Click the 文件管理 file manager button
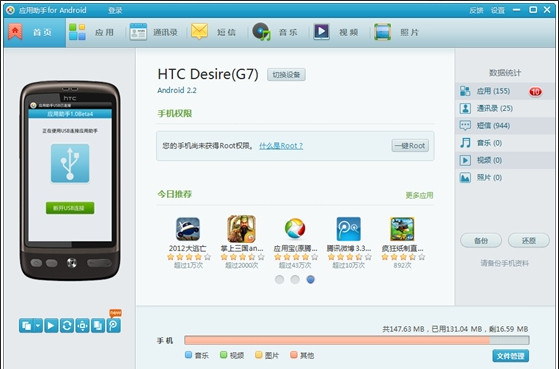 pos(511,356)
